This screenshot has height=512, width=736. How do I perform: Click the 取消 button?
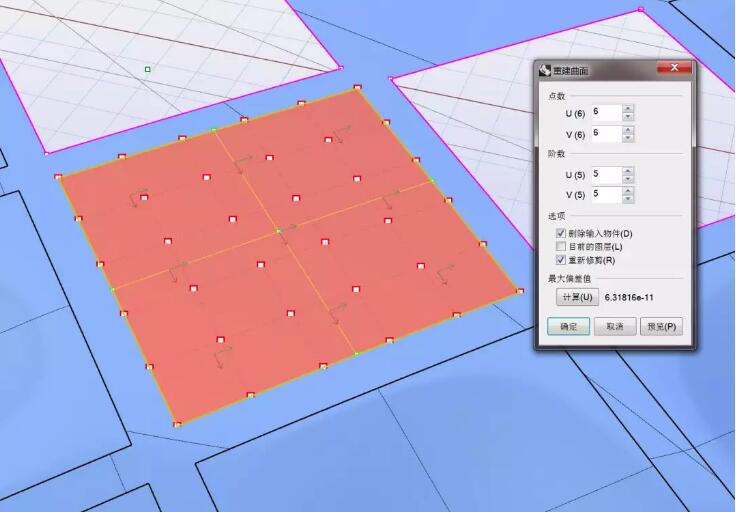pyautogui.click(x=615, y=327)
